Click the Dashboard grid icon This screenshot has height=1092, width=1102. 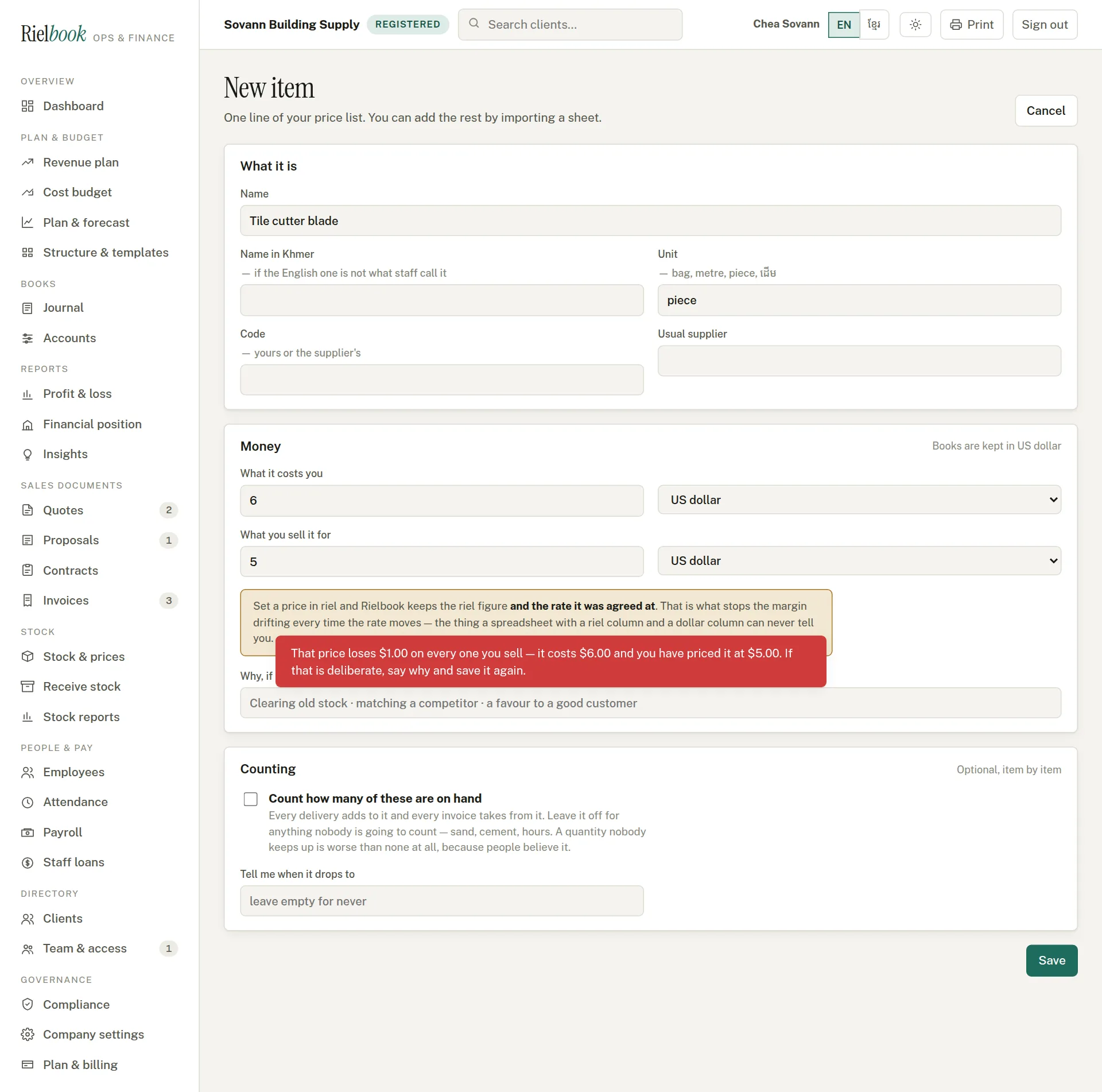coord(28,106)
